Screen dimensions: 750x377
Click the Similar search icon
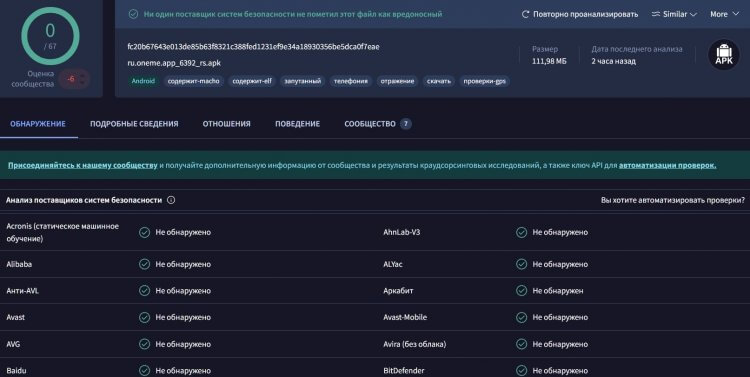[x=656, y=14]
